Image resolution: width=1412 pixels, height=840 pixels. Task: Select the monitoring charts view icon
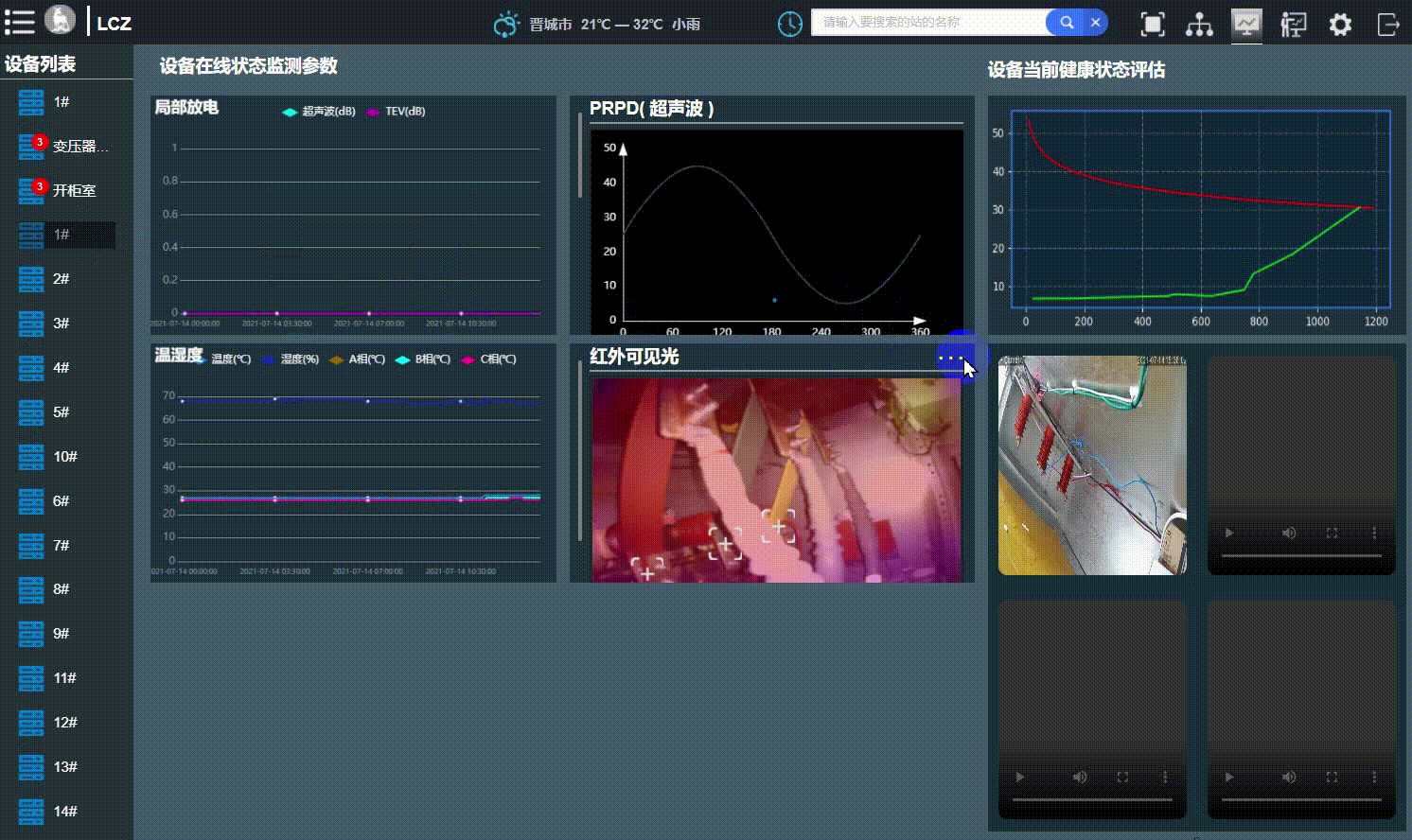click(1246, 23)
